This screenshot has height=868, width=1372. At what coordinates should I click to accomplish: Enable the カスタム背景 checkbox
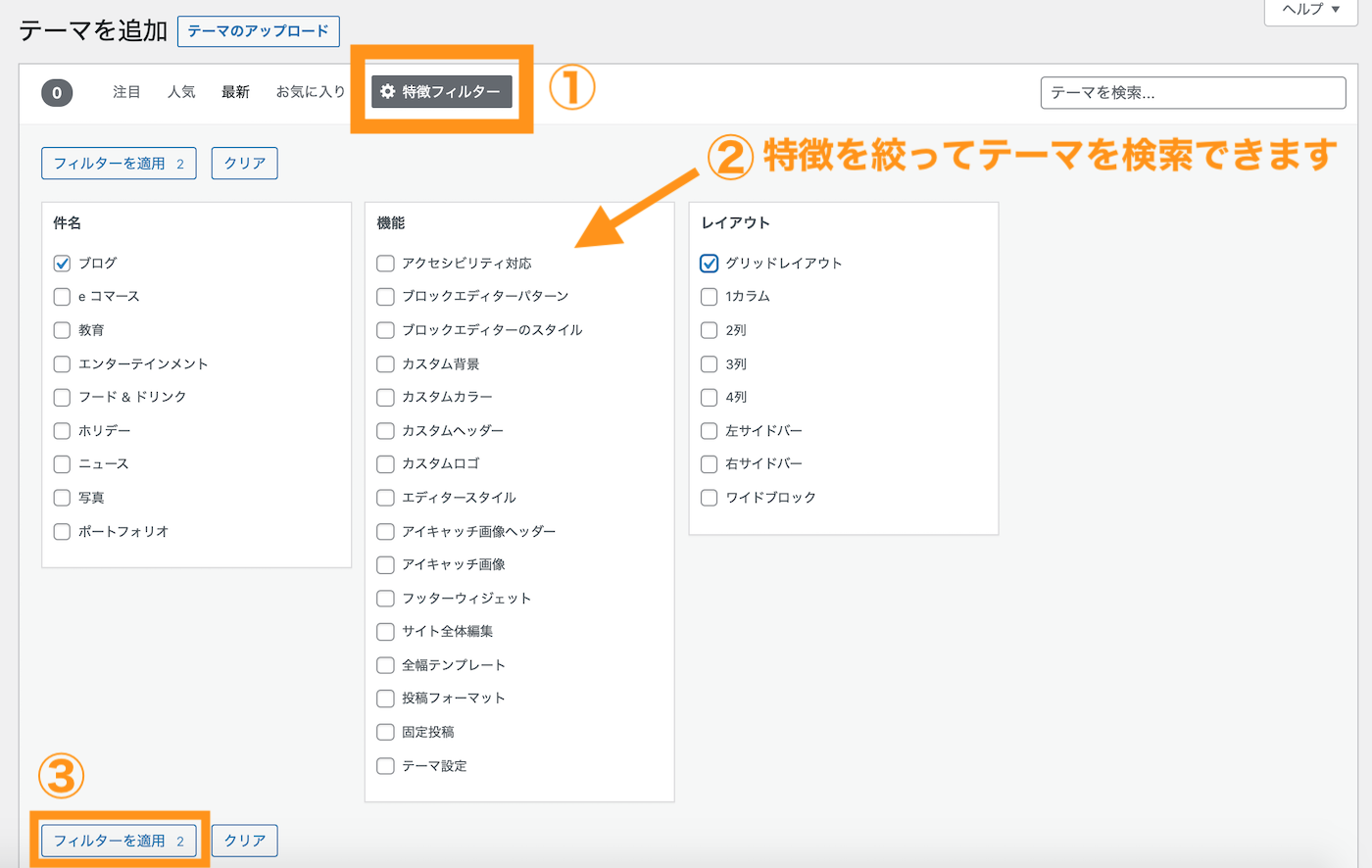click(x=386, y=364)
